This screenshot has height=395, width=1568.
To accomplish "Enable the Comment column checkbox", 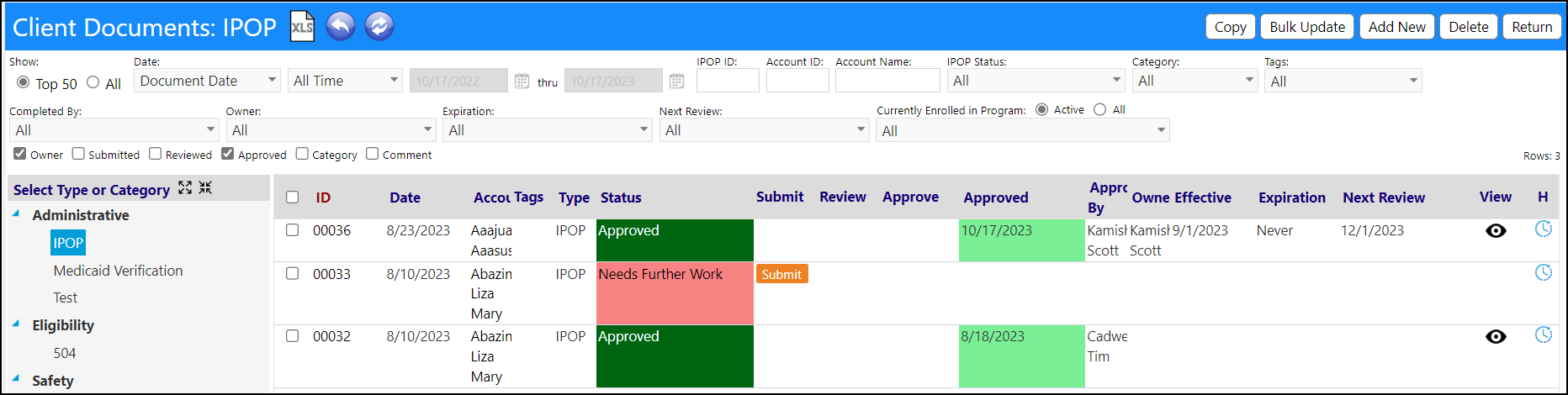I will [373, 154].
